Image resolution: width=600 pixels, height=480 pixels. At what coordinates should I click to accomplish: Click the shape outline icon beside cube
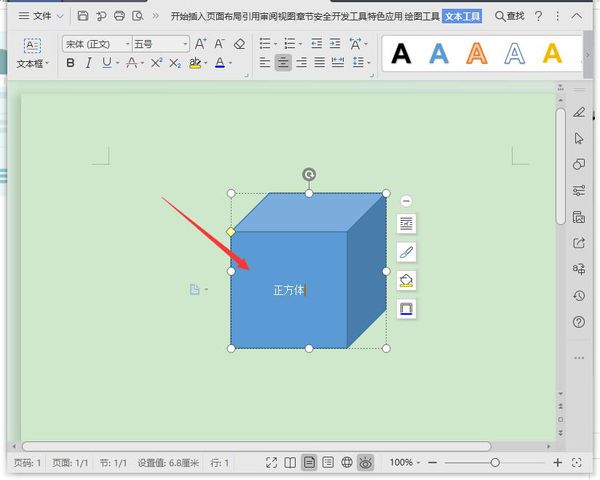point(406,308)
